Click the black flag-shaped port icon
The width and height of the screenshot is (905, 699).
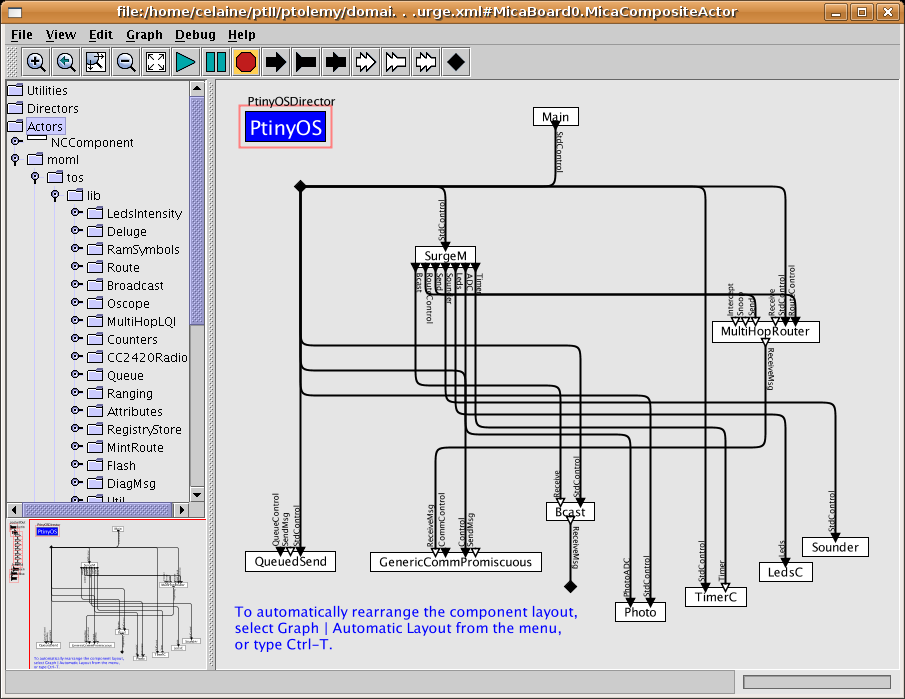(x=306, y=62)
